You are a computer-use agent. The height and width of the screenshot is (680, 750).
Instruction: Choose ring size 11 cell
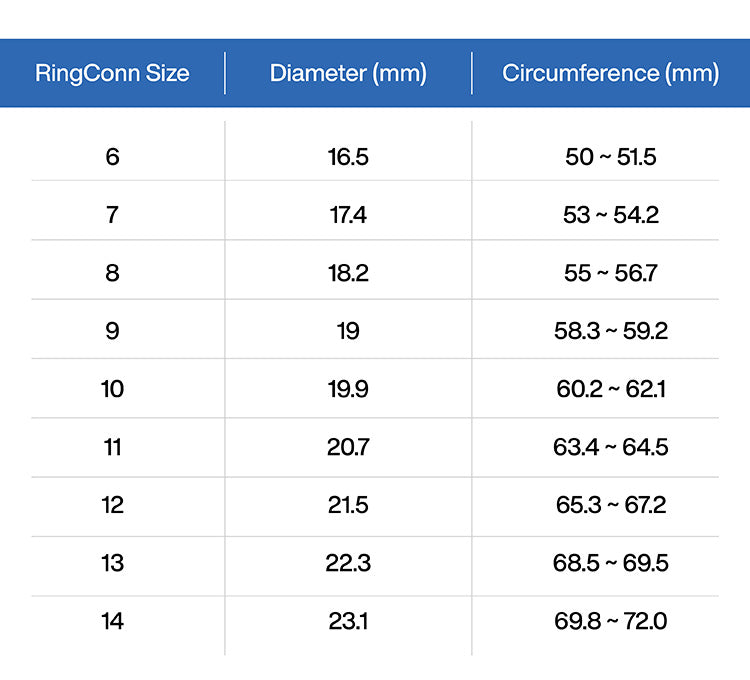click(x=112, y=447)
